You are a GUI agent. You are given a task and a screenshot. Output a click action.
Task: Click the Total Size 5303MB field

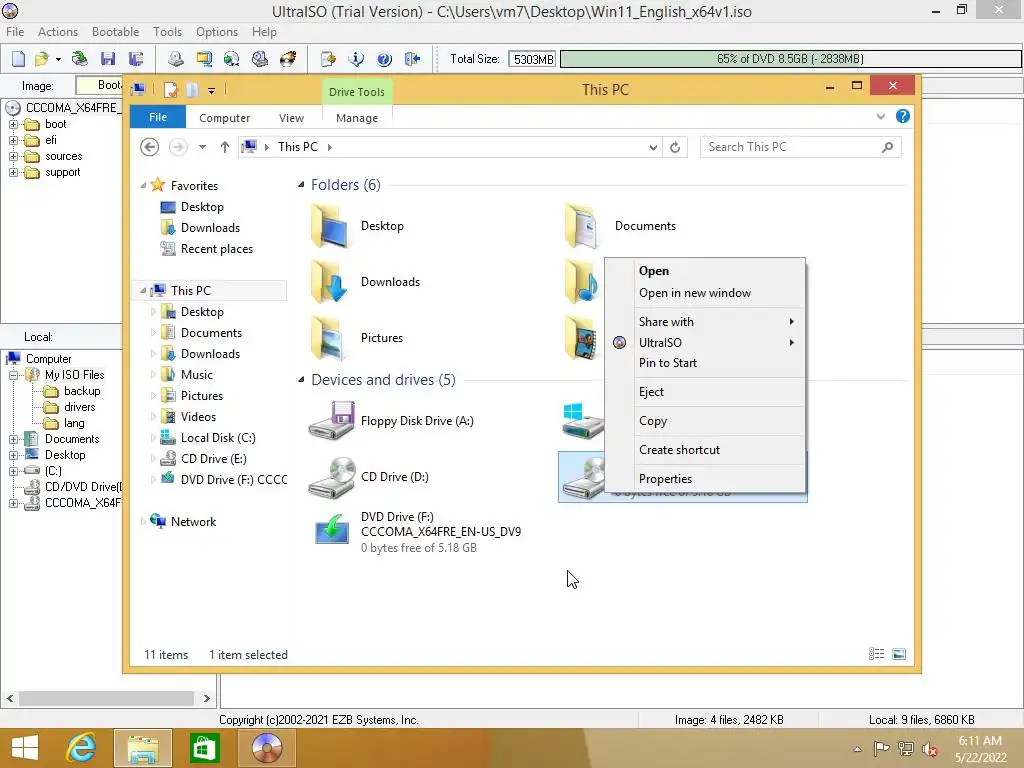point(532,59)
